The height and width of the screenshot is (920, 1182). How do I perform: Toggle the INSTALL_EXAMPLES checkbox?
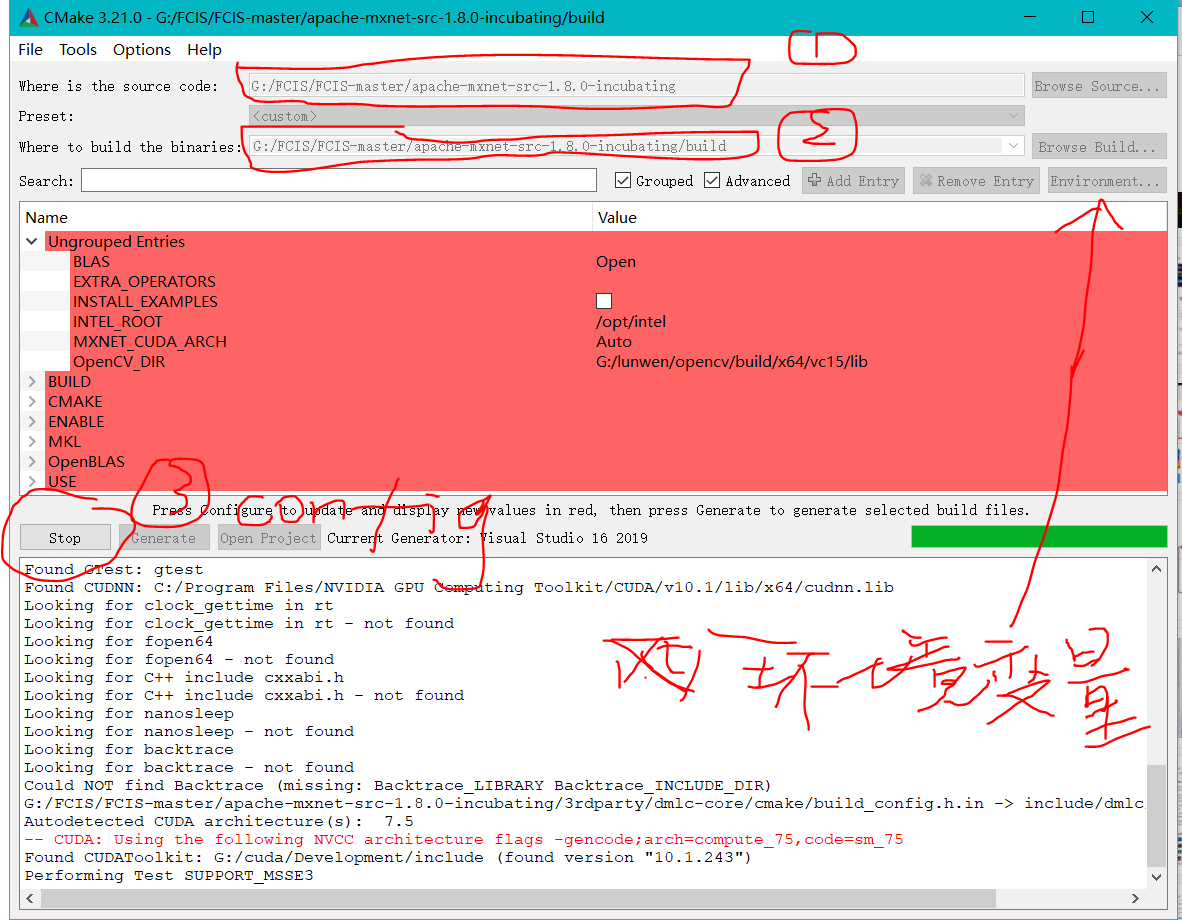click(x=604, y=302)
